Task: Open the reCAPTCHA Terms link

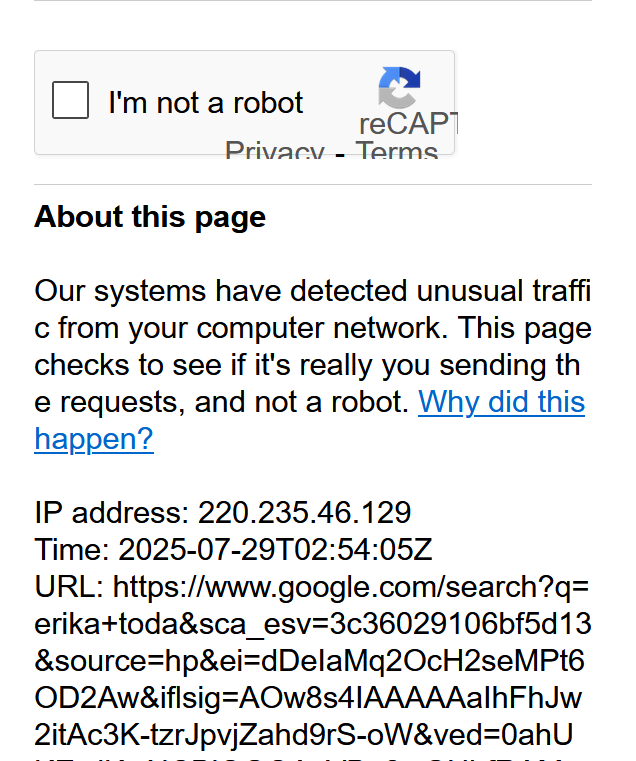Action: pos(397,150)
